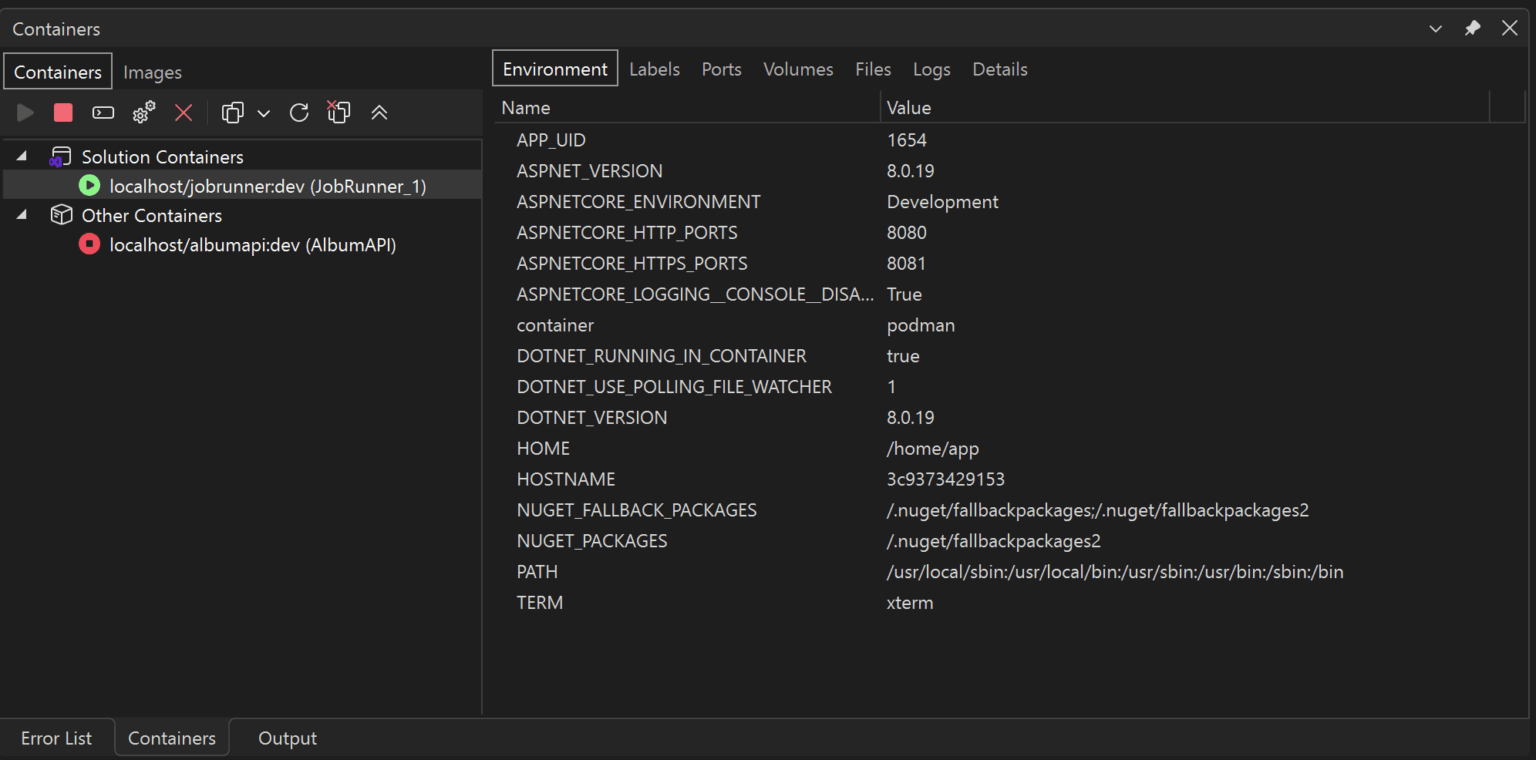Prune unused containers via toolbar icon
1536x760 pixels.
[338, 112]
